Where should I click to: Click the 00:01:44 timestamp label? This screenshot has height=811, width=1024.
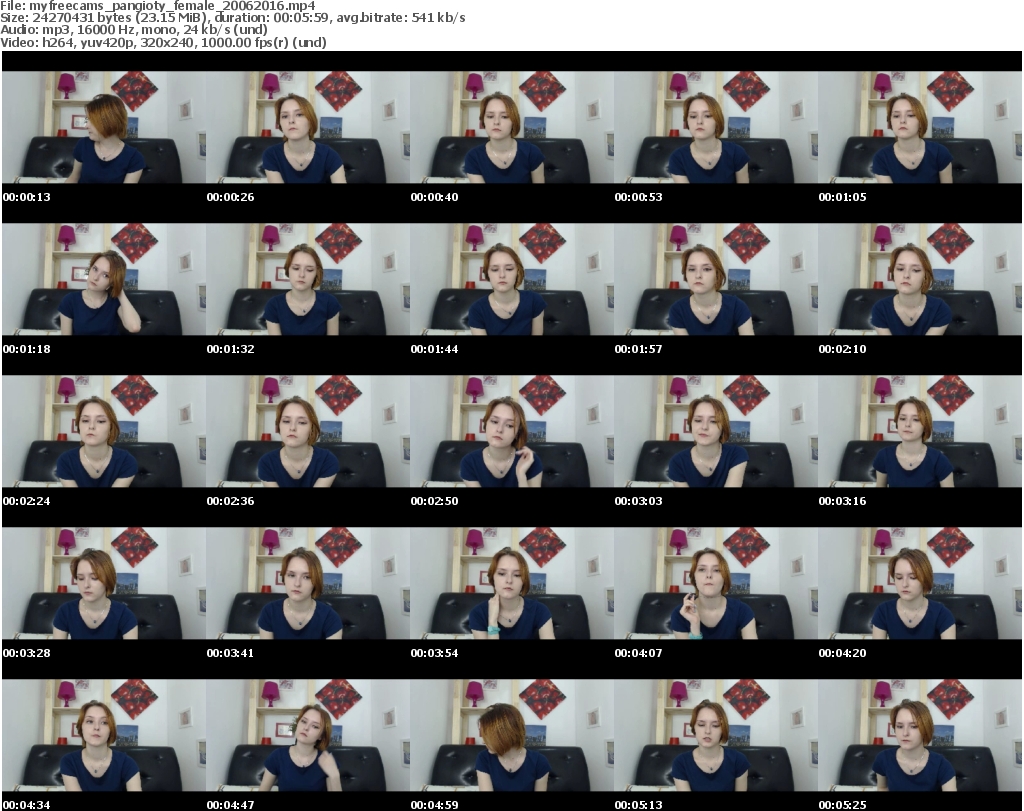[x=434, y=349]
